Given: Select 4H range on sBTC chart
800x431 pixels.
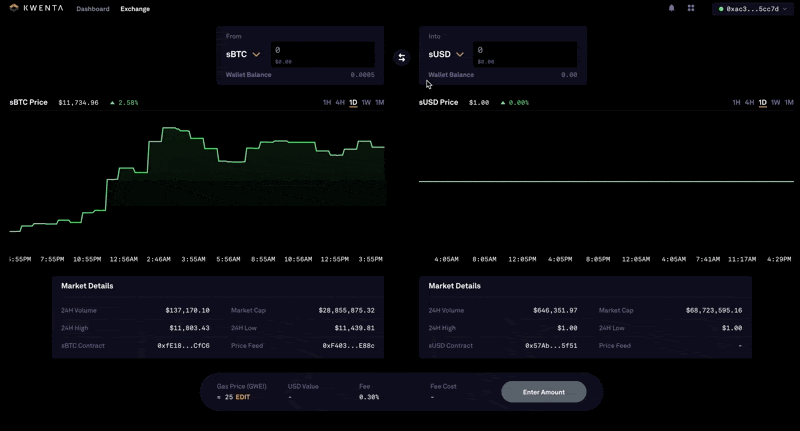Looking at the screenshot, I should click(x=340, y=103).
